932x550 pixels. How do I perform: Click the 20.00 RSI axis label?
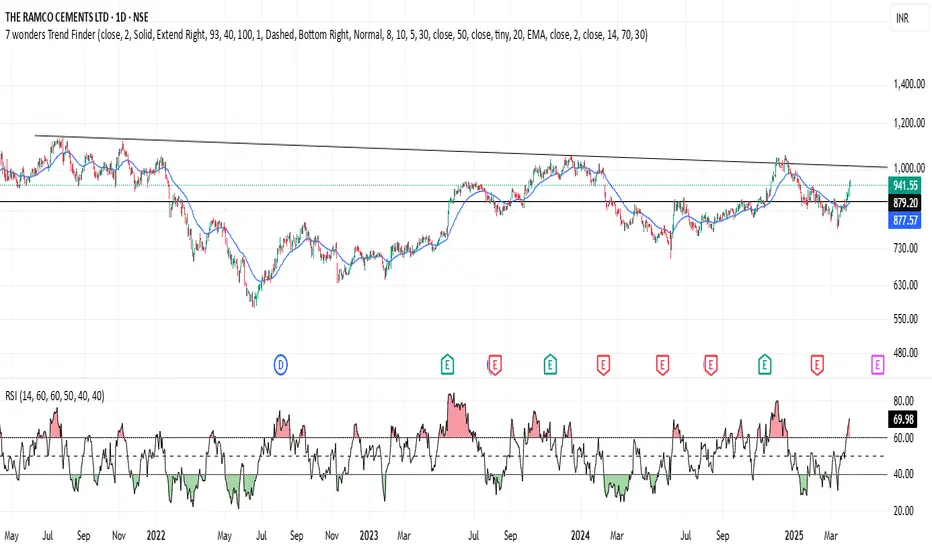[x=903, y=511]
